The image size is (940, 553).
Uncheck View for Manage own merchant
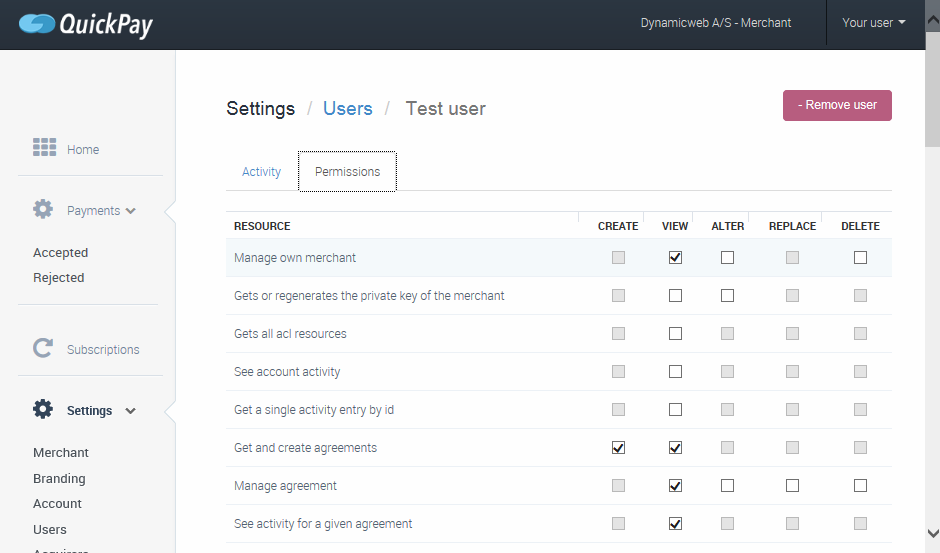pos(675,258)
